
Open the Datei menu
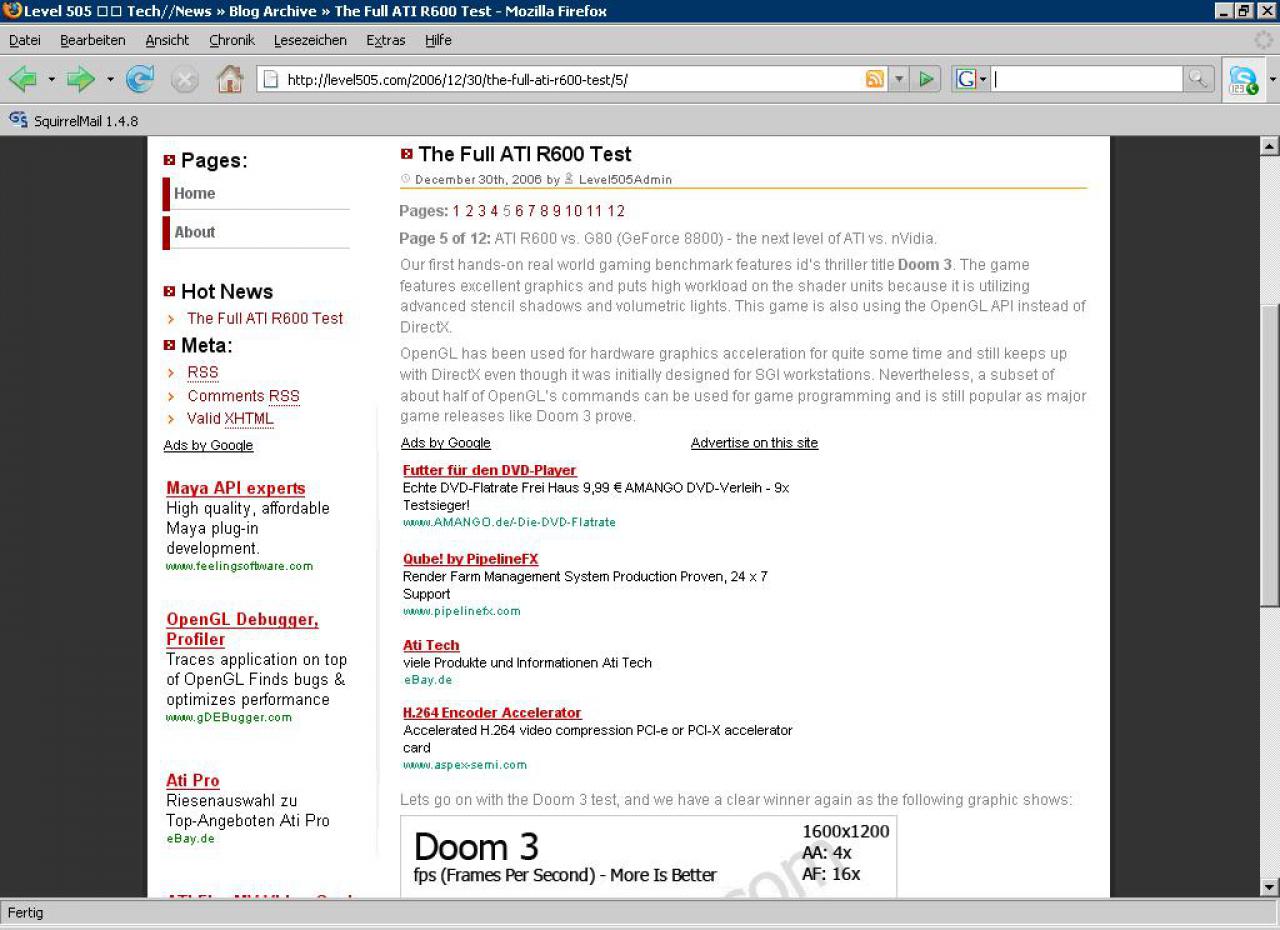(x=24, y=40)
